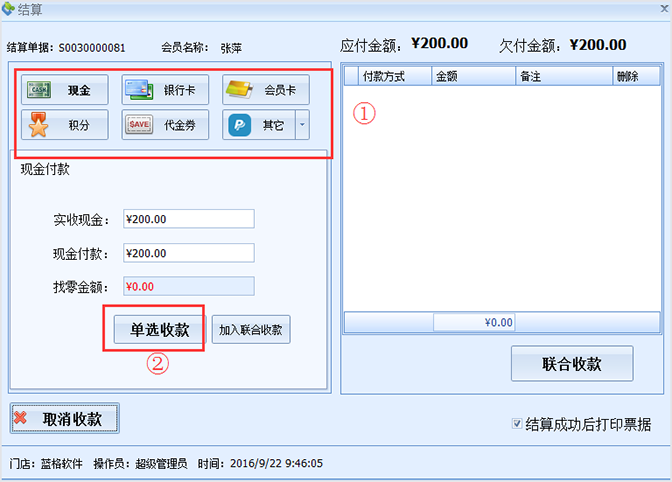Click 门店: 蓝格软件 in status bar
Screen dimensions: 672x482
pos(46,464)
